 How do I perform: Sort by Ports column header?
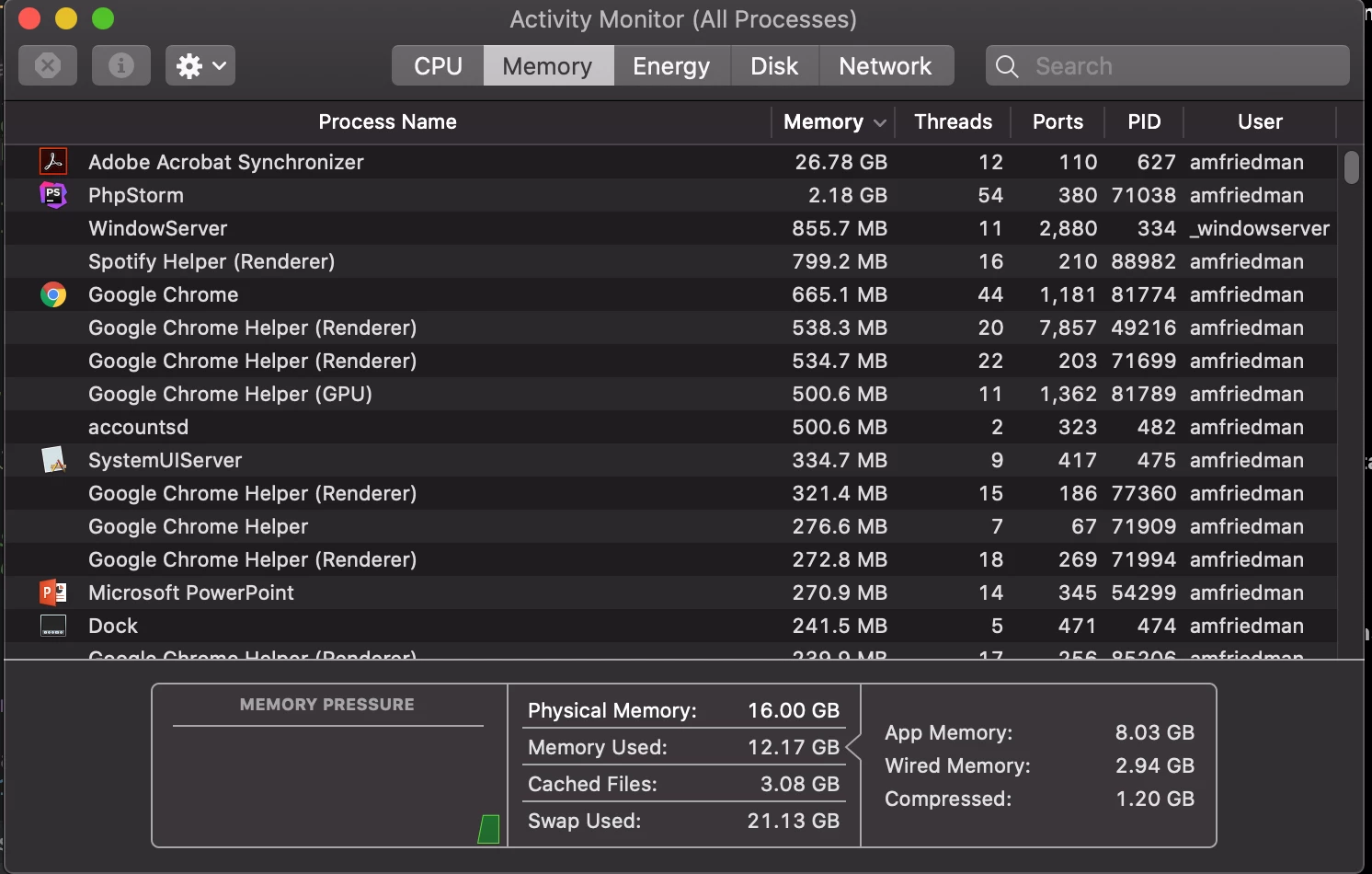point(1058,121)
